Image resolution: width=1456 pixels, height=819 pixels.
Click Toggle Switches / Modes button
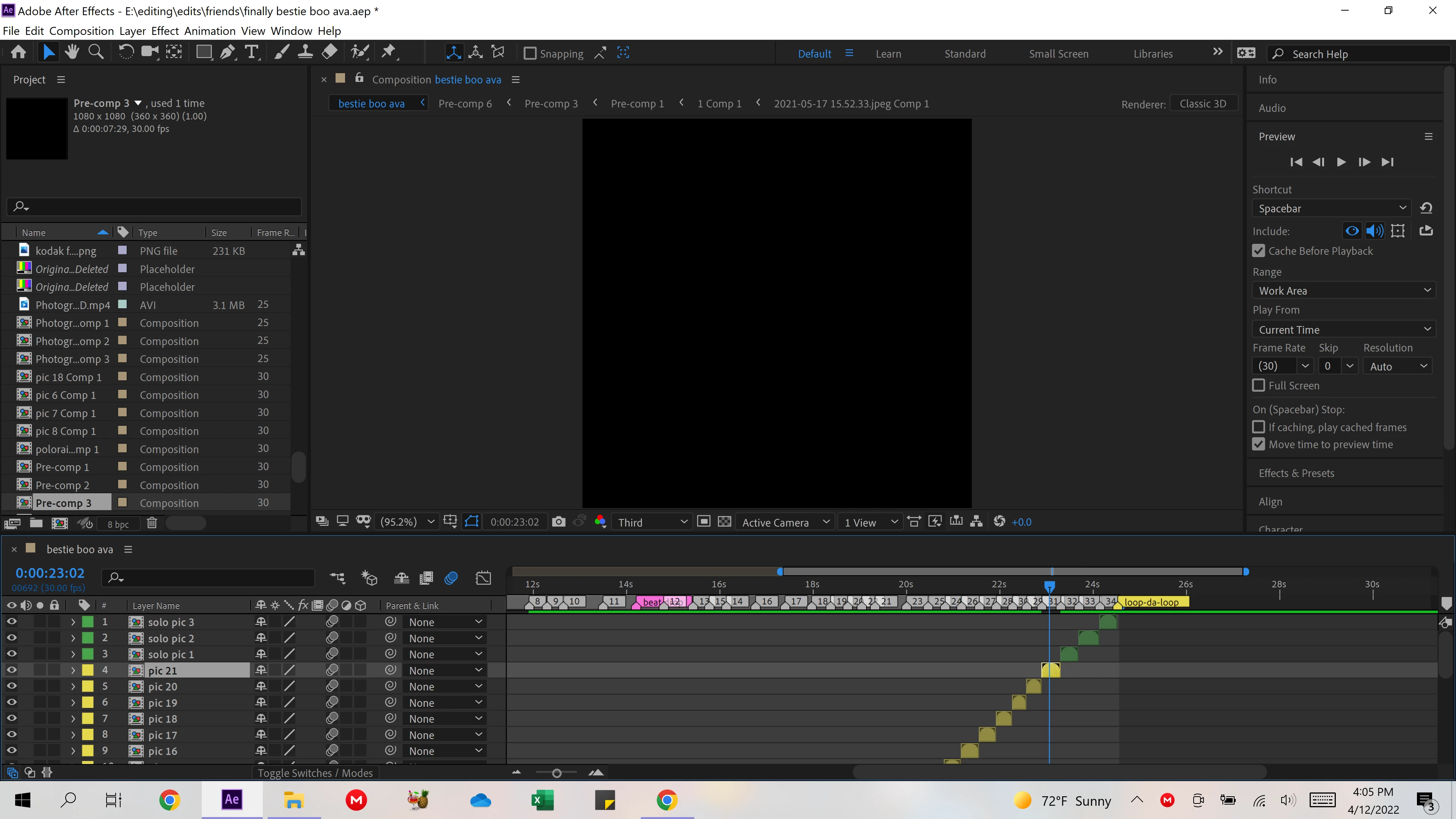coord(315,773)
